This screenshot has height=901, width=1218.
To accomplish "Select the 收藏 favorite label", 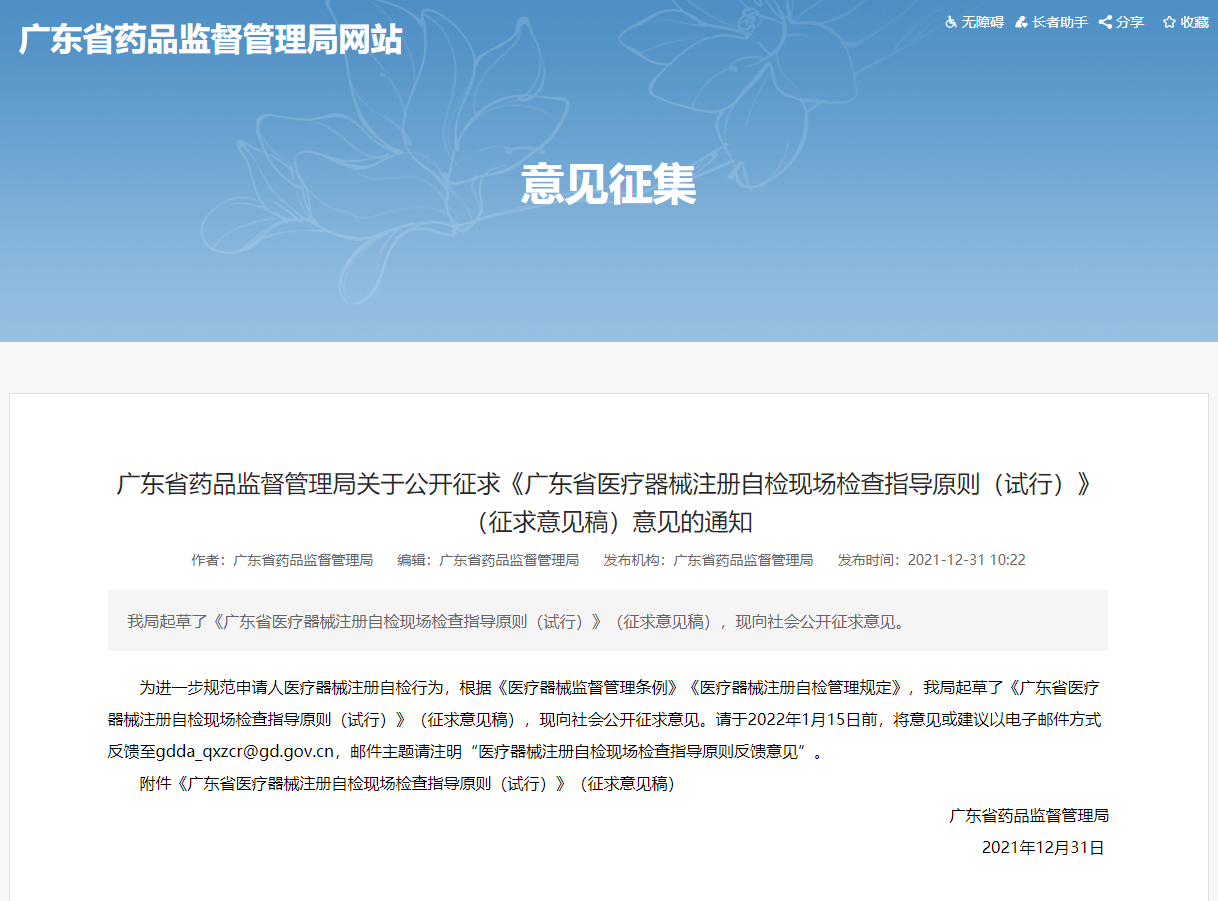I will pyautogui.click(x=1194, y=22).
